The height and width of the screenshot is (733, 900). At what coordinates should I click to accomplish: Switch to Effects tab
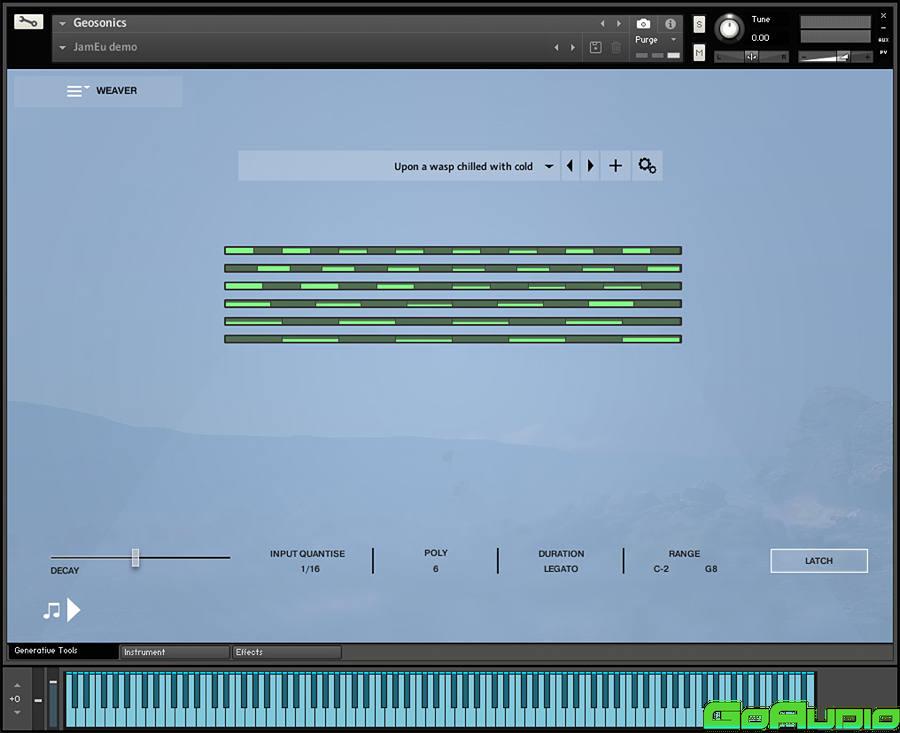286,652
